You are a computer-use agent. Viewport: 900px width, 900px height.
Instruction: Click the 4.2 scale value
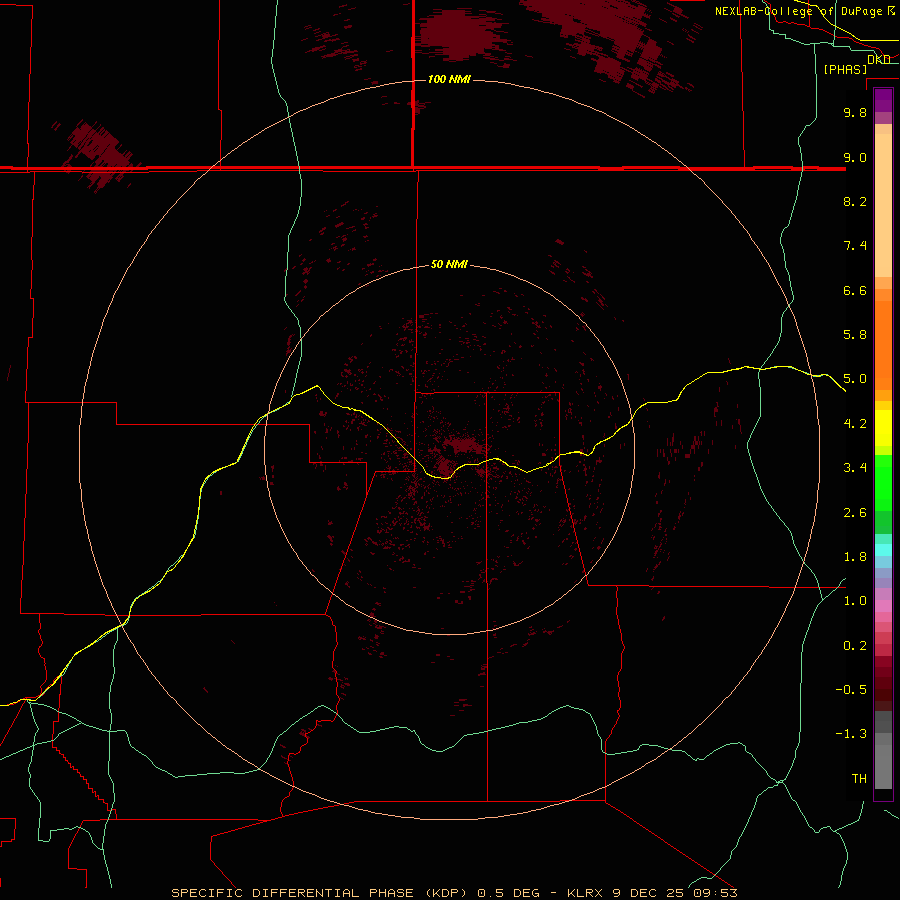(855, 424)
